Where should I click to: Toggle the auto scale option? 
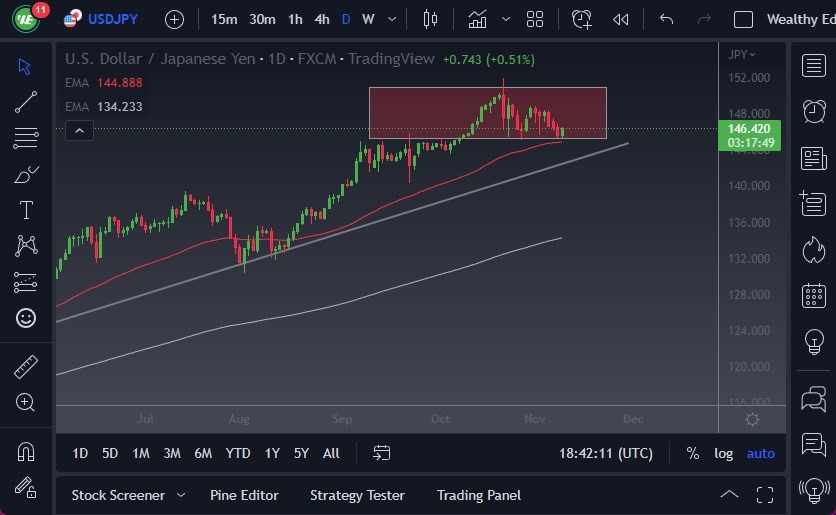(x=760, y=453)
